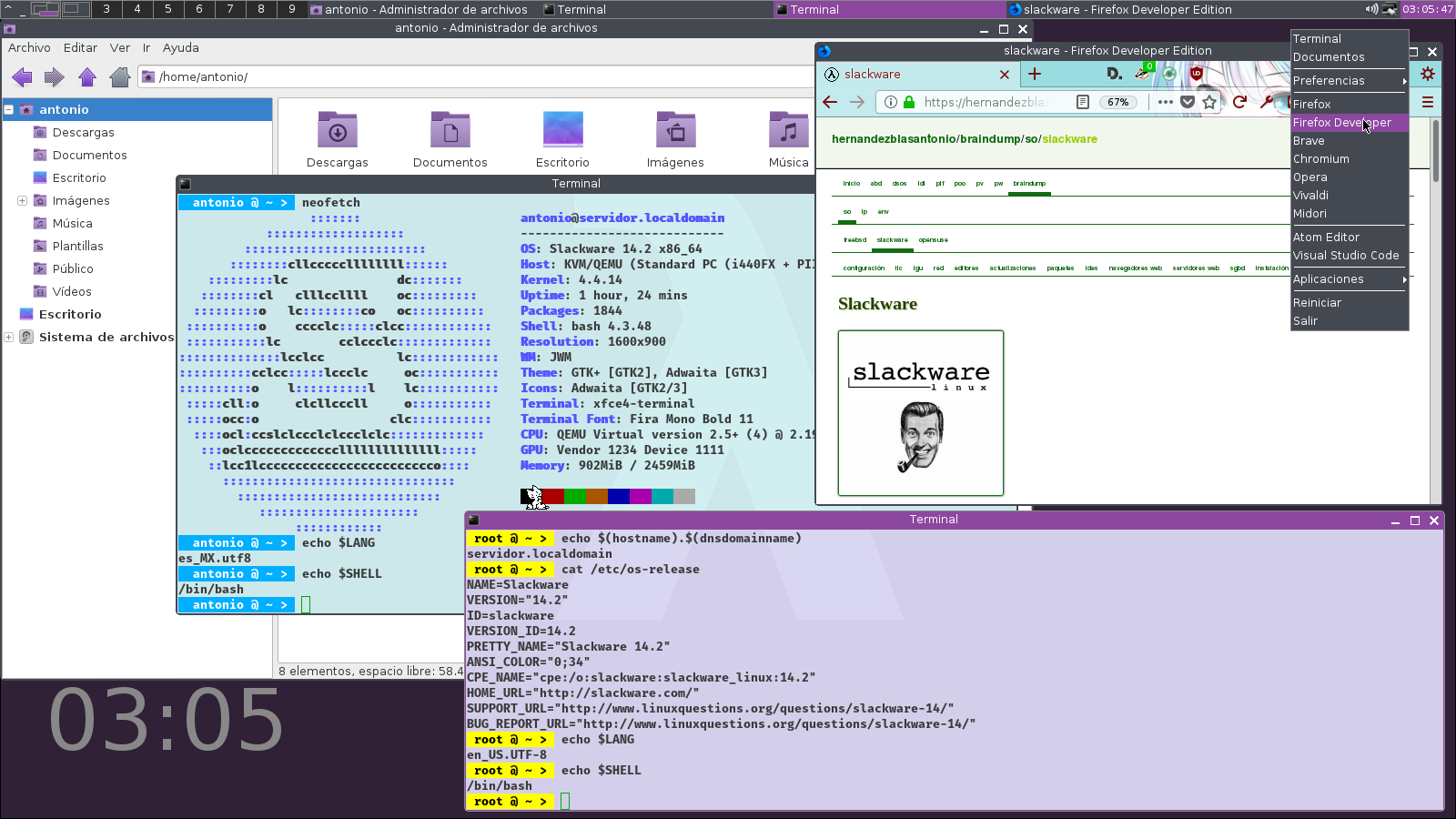Image resolution: width=1456 pixels, height=819 pixels.
Task: Save the page to Pocket
Action: pyautogui.click(x=1188, y=102)
